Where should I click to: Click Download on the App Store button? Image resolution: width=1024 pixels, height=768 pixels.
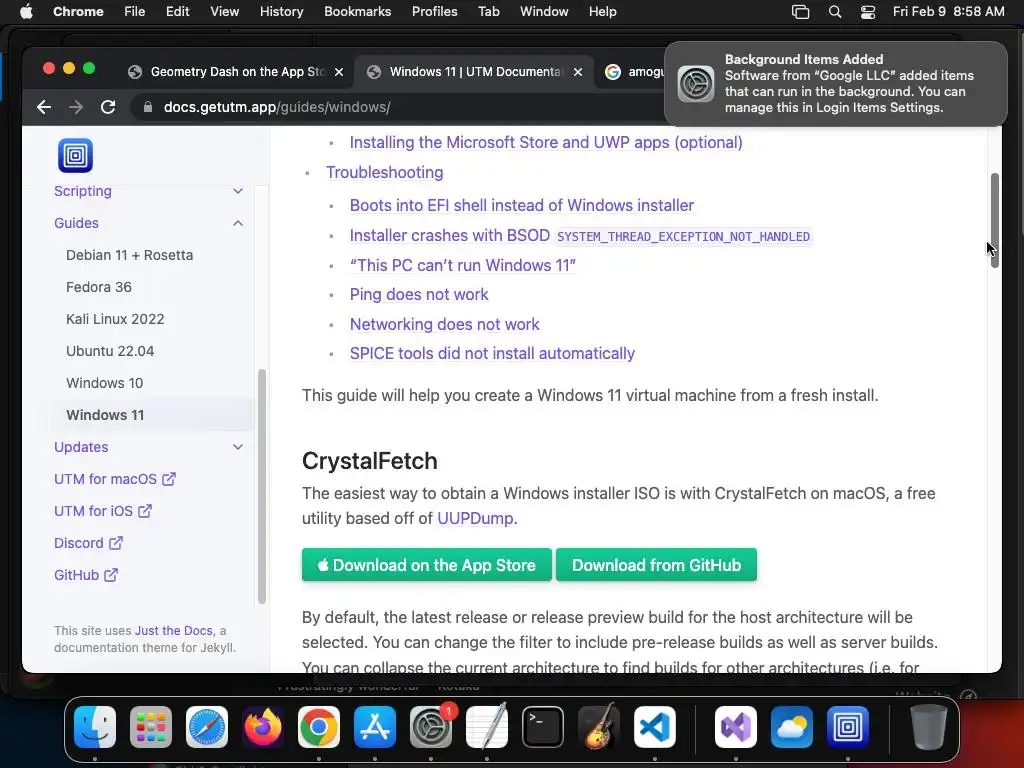coord(426,565)
